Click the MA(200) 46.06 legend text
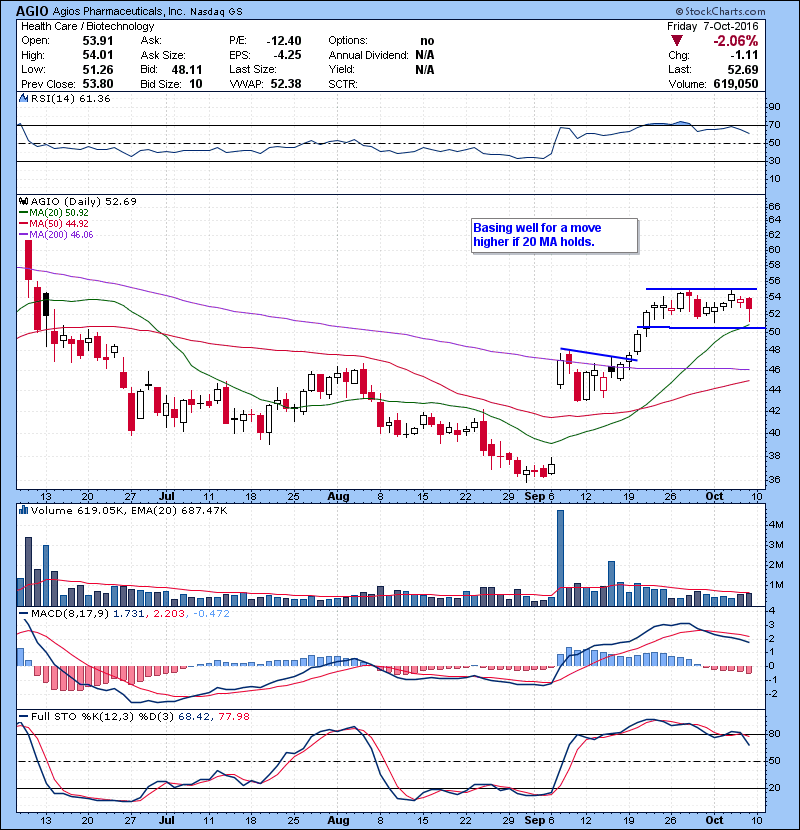 tap(61, 235)
